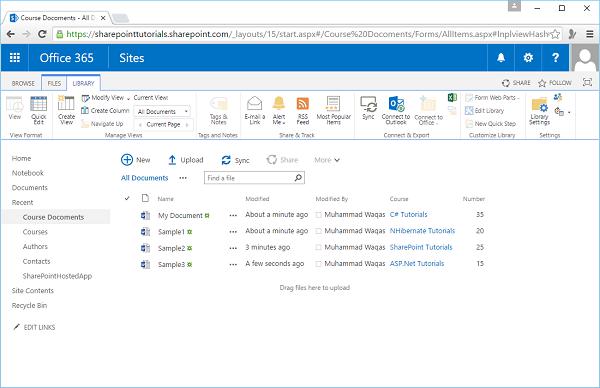Switch to the BROWSE ribbon tab

tap(23, 83)
